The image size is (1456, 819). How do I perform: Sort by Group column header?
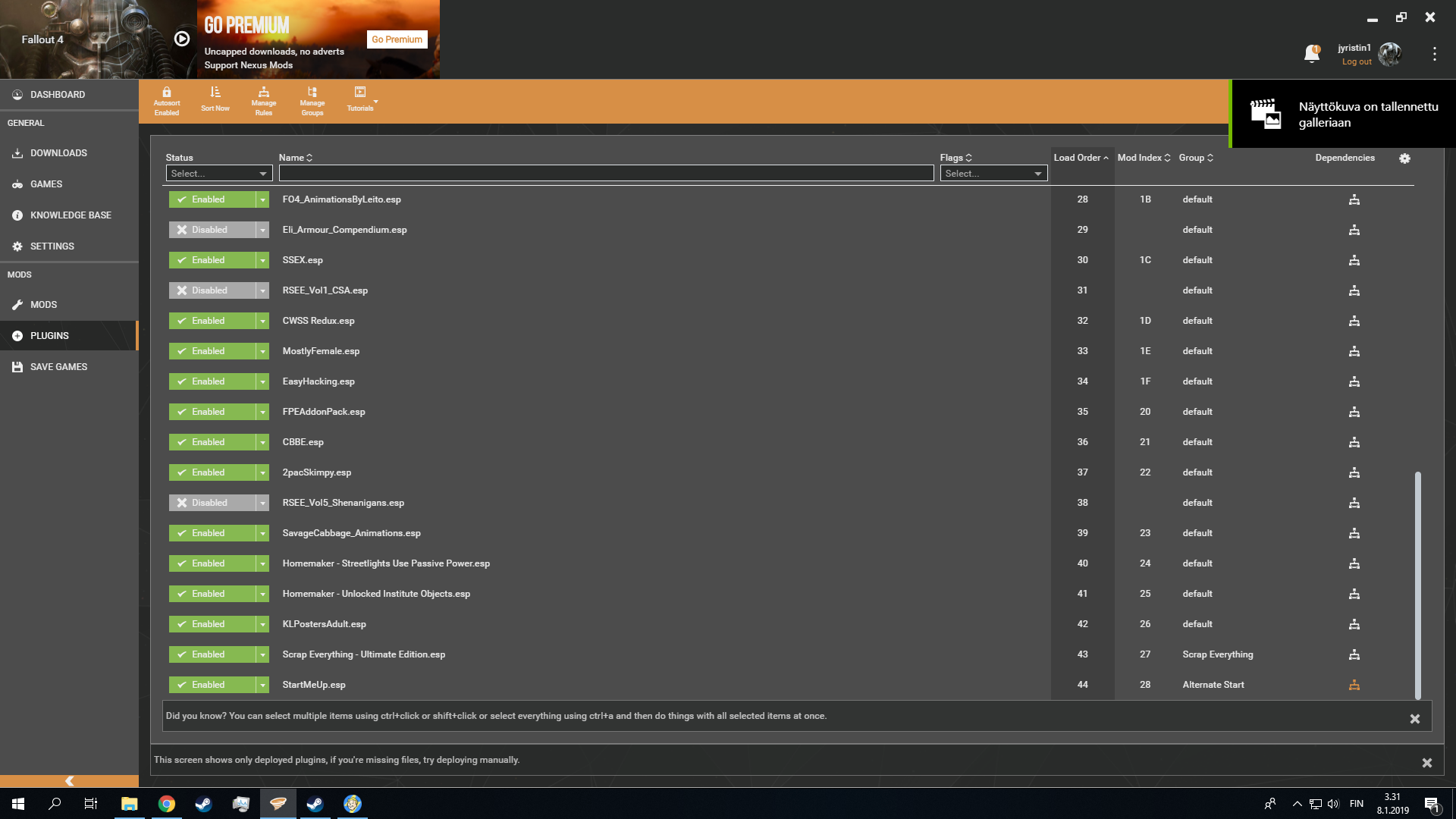[x=1196, y=158]
